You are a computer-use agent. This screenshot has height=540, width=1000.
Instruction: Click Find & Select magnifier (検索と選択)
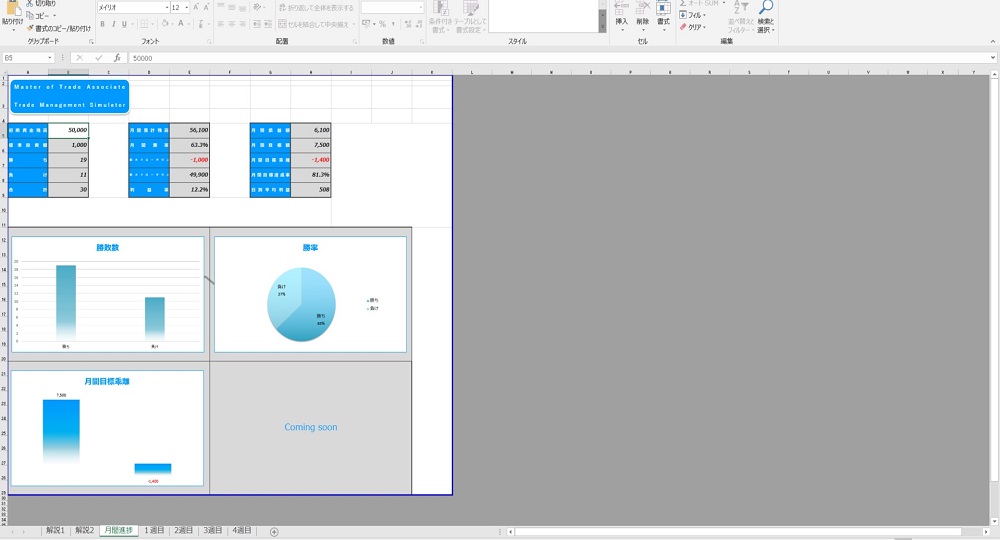coord(765,17)
